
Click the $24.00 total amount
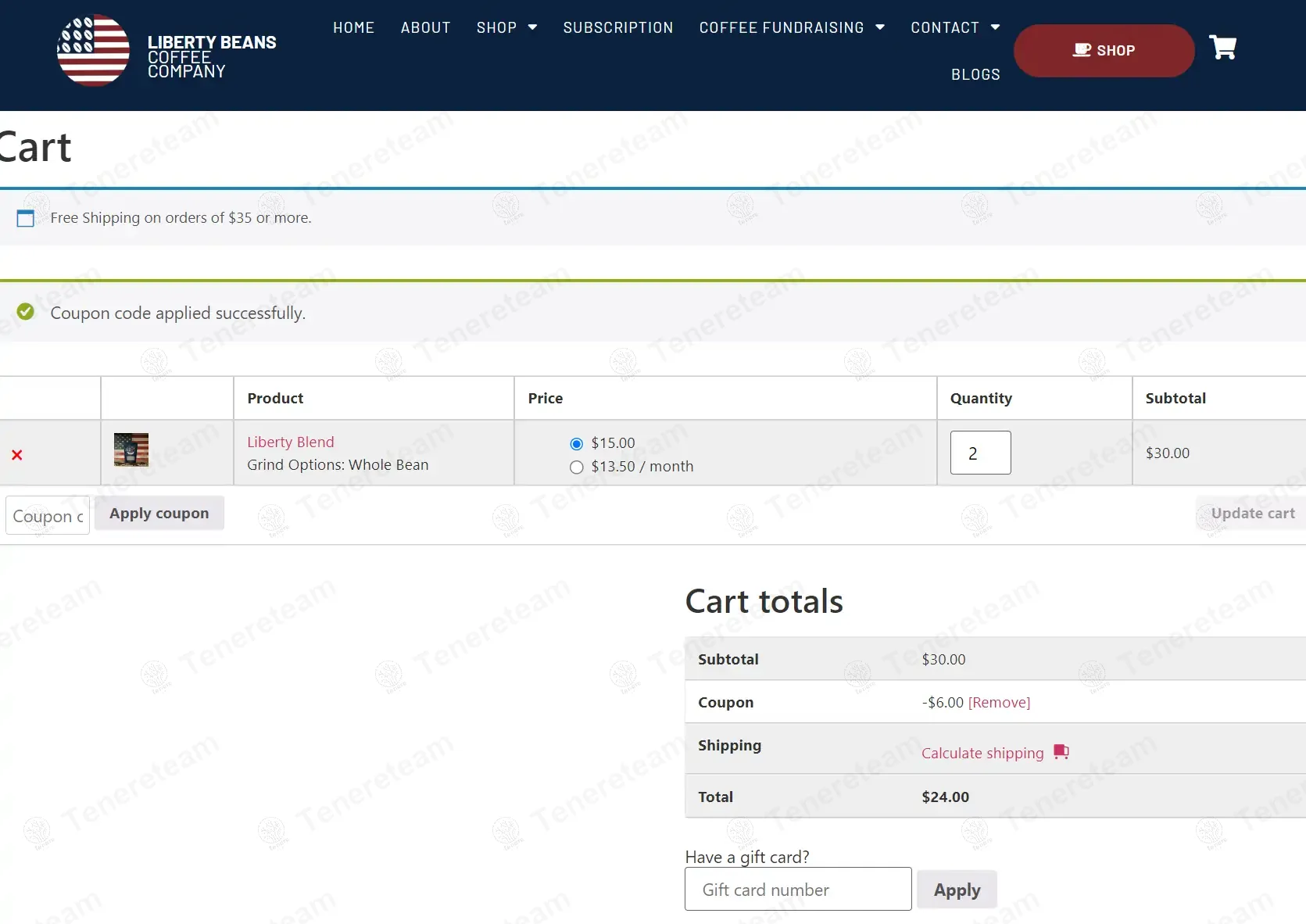945,797
